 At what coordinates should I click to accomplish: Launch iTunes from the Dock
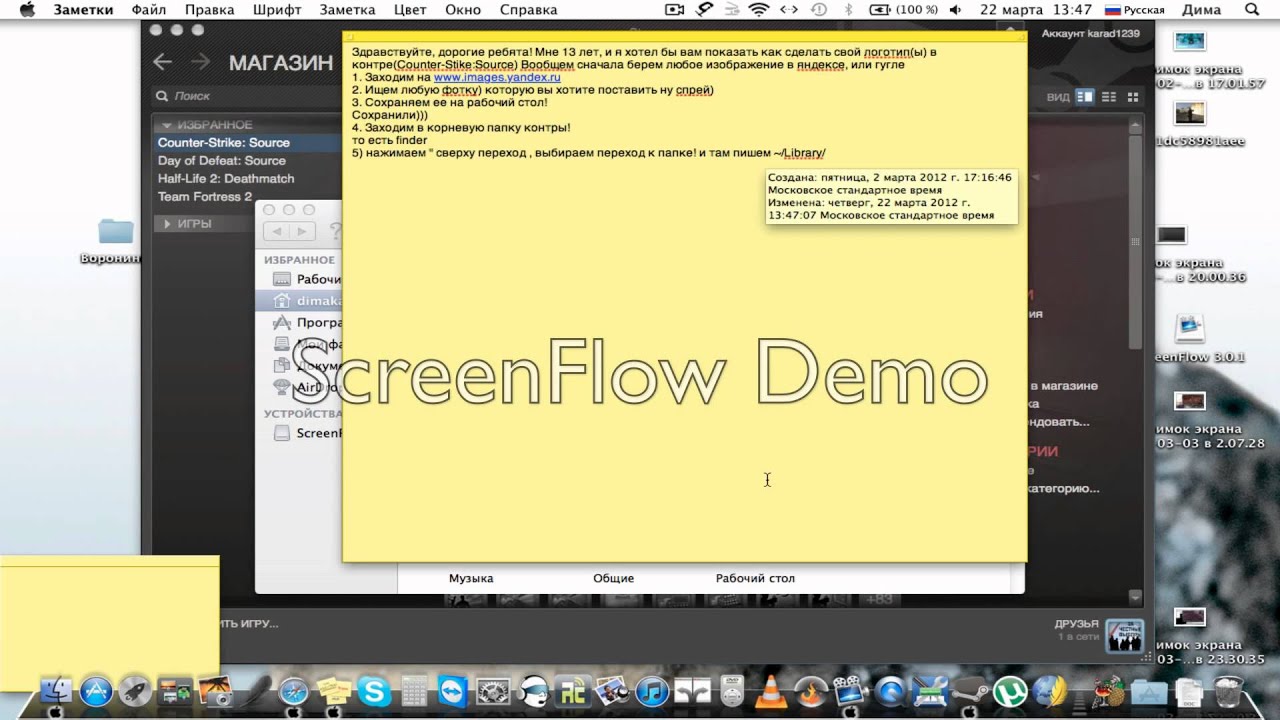point(652,692)
